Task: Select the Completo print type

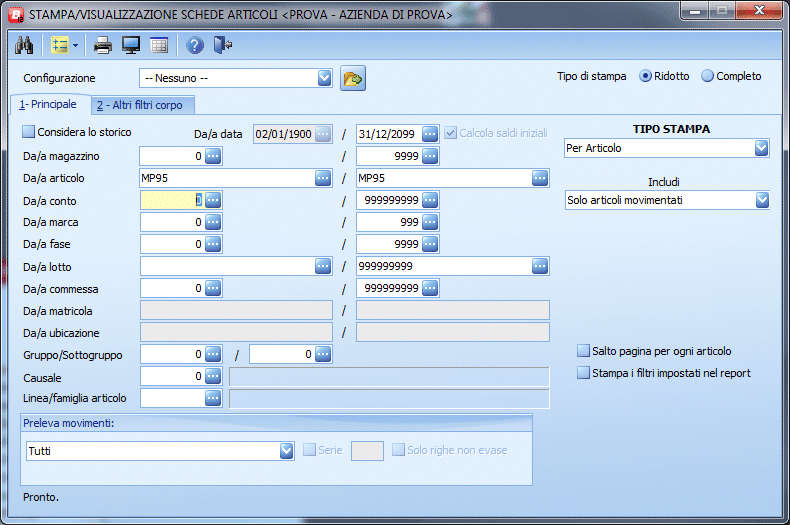Action: [x=707, y=76]
